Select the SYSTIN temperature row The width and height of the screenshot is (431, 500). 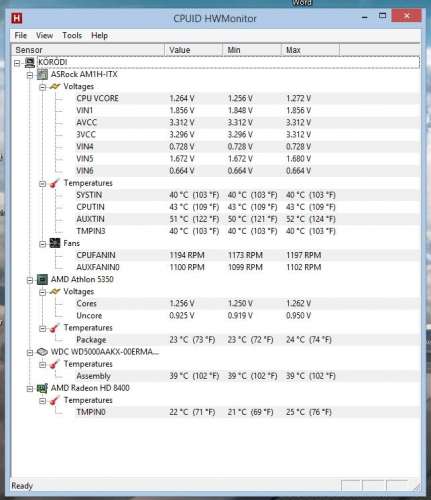click(x=247, y=195)
